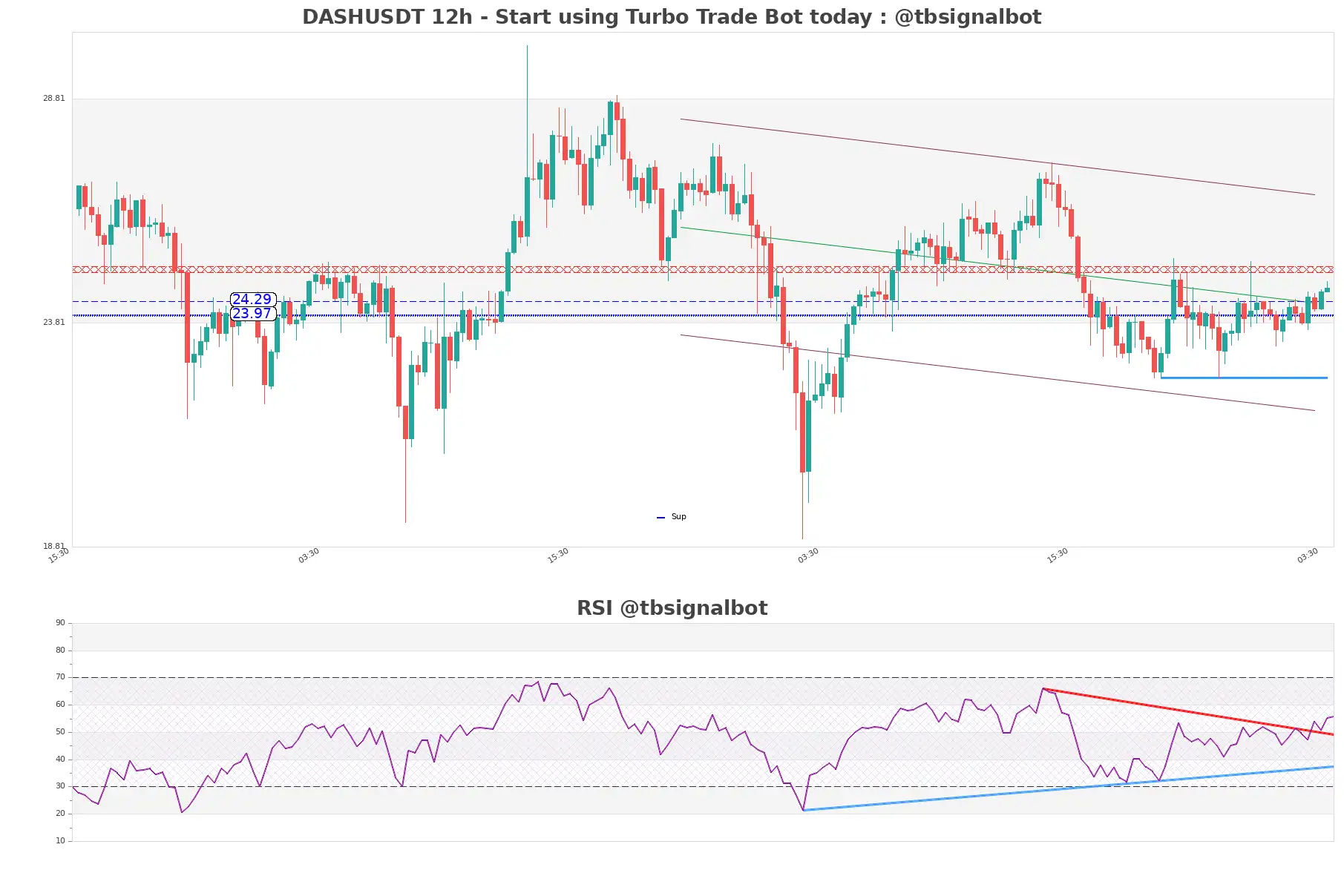The height and width of the screenshot is (896, 1344).
Task: Click the 18.81 price axis label
Action: coord(53,546)
